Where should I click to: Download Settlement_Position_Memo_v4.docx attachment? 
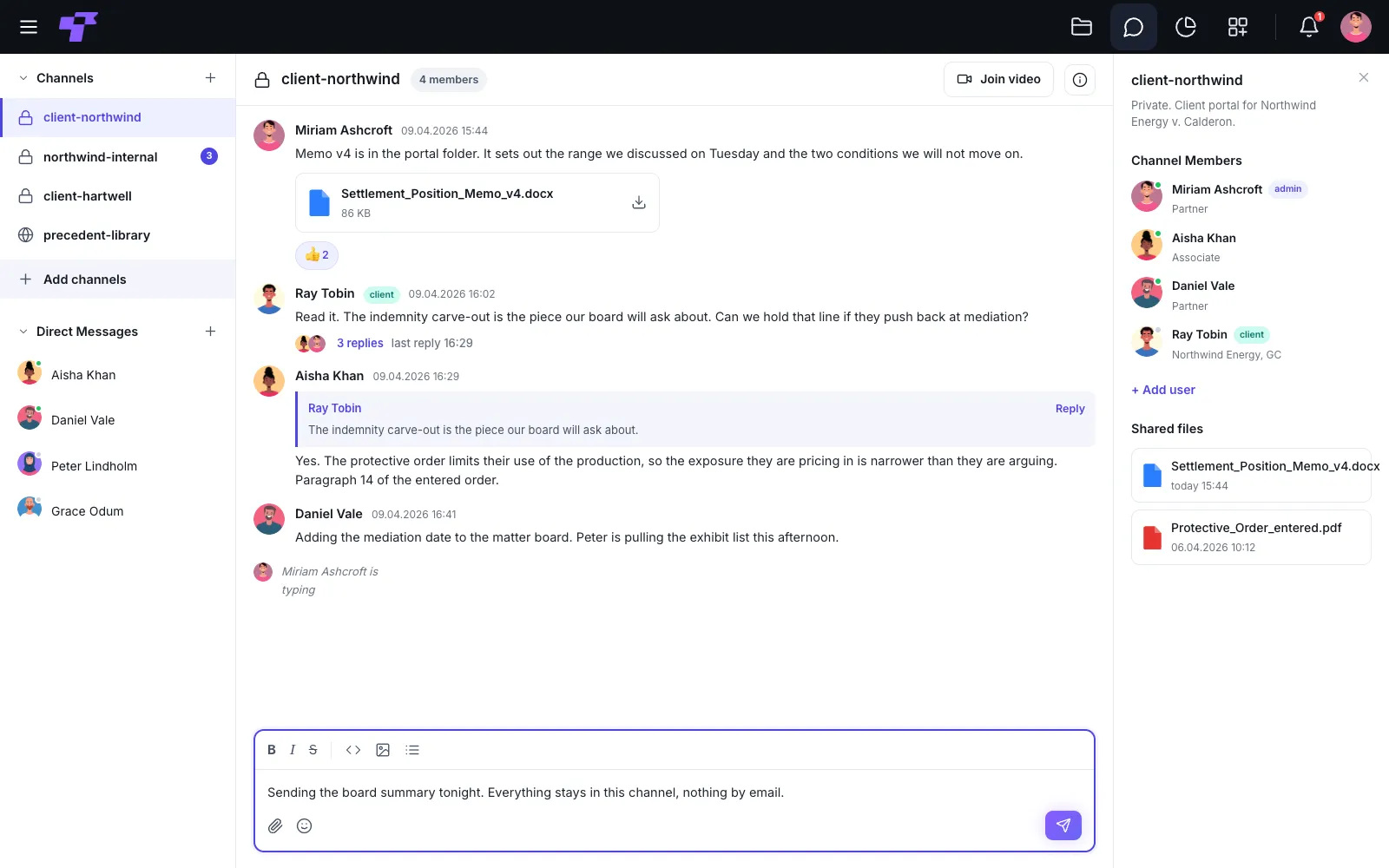[x=639, y=202]
